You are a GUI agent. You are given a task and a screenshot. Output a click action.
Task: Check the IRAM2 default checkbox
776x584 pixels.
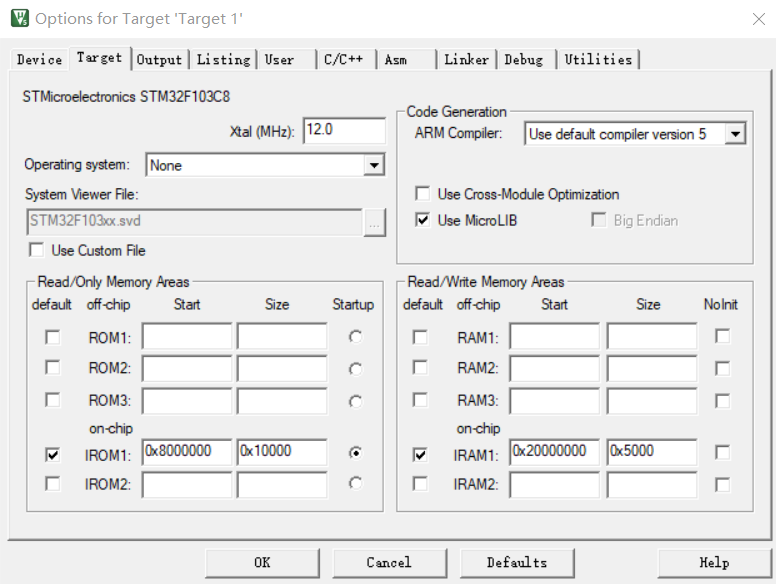420,484
